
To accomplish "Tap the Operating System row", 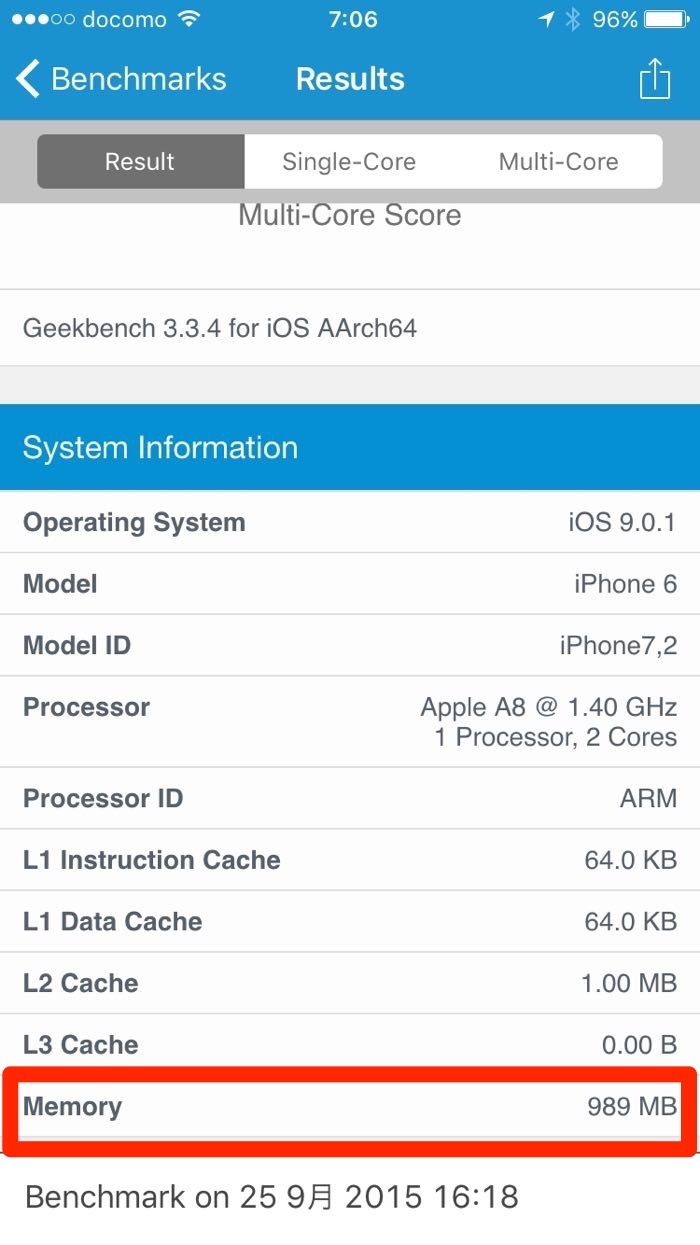I will 350,523.
